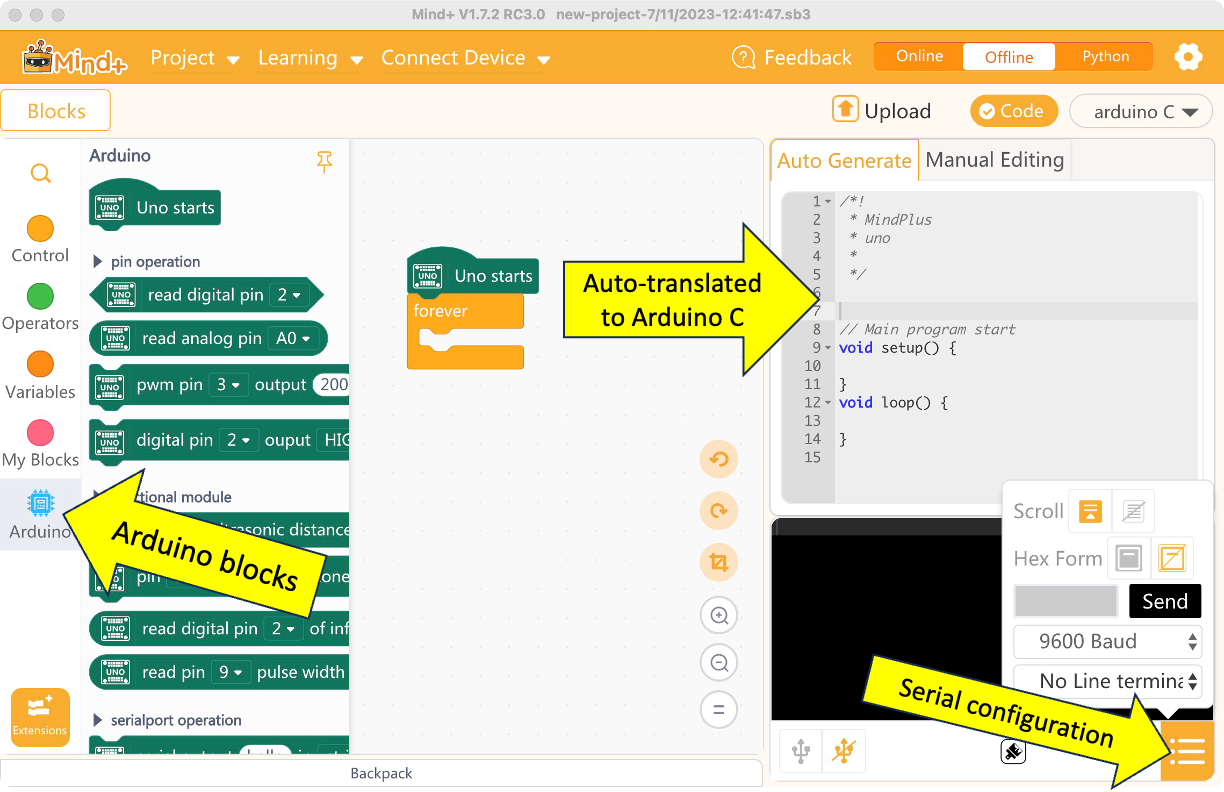
Task: Select the orange Control category swatch
Action: pyautogui.click(x=40, y=229)
